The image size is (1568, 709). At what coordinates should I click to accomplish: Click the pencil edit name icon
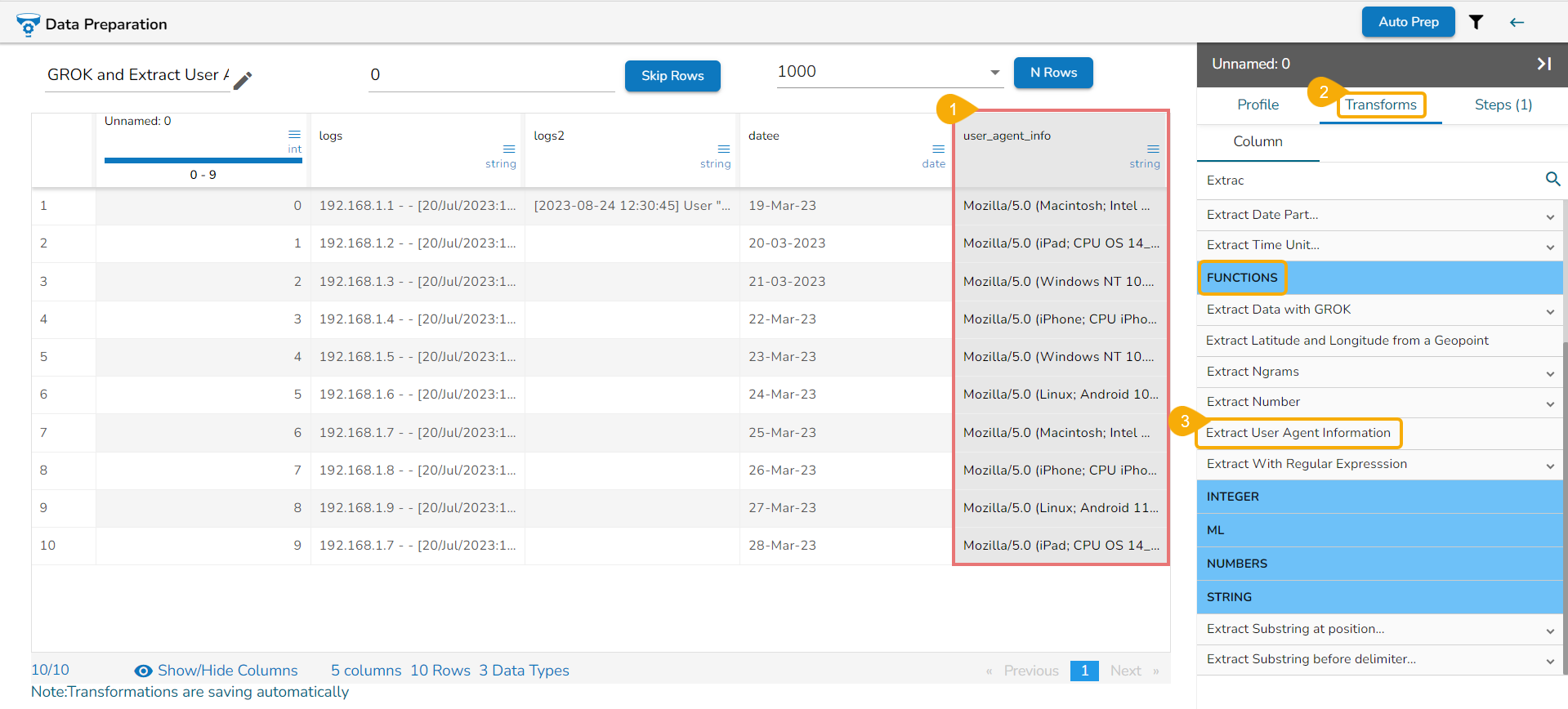pyautogui.click(x=243, y=80)
